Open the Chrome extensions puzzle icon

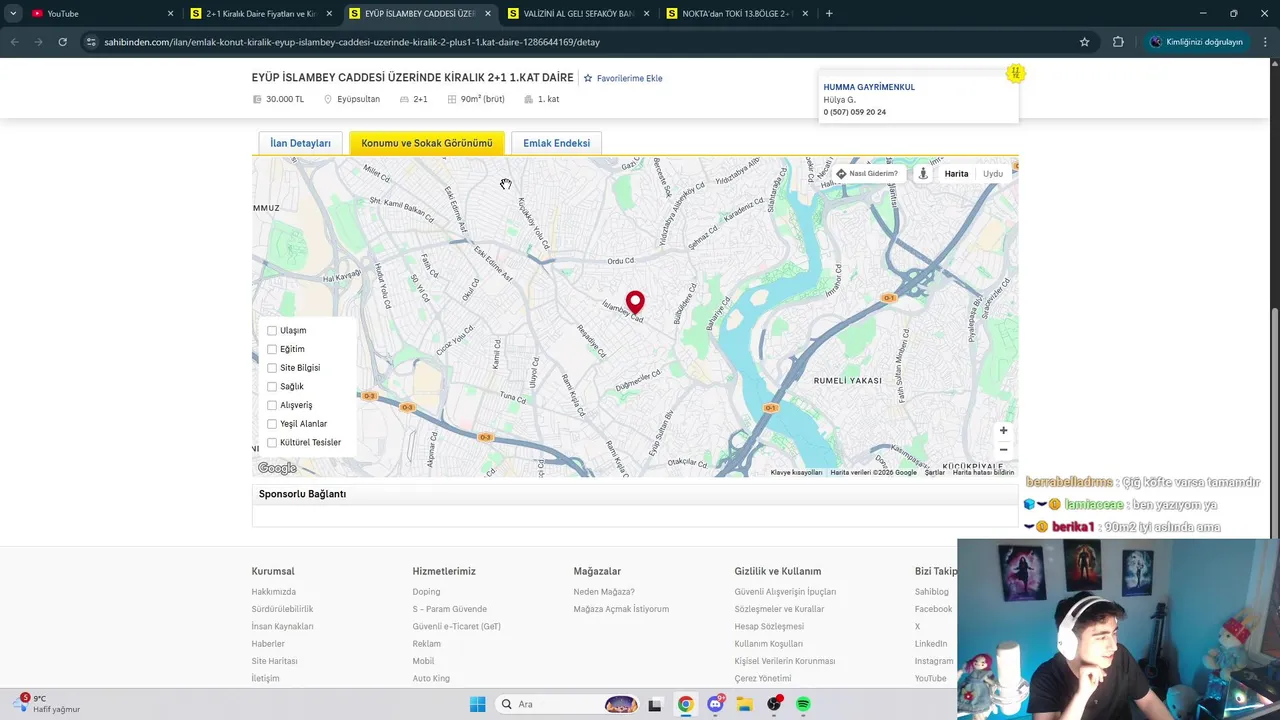pyautogui.click(x=1118, y=42)
